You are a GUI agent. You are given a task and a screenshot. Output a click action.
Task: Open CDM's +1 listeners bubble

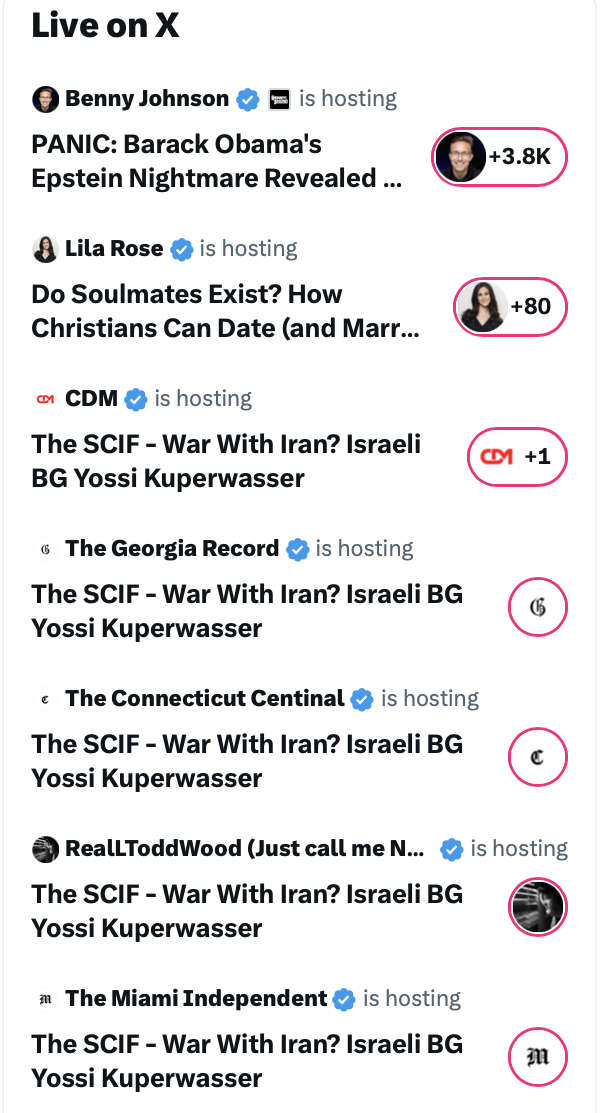click(x=517, y=457)
